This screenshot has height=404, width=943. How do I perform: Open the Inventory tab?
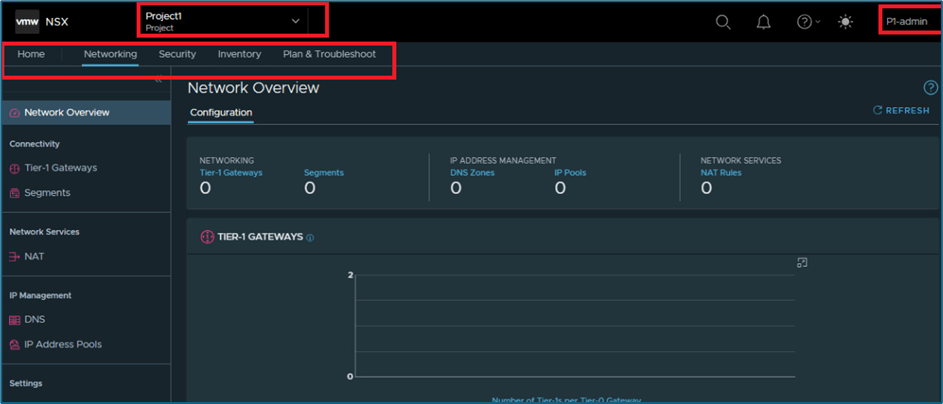point(239,54)
